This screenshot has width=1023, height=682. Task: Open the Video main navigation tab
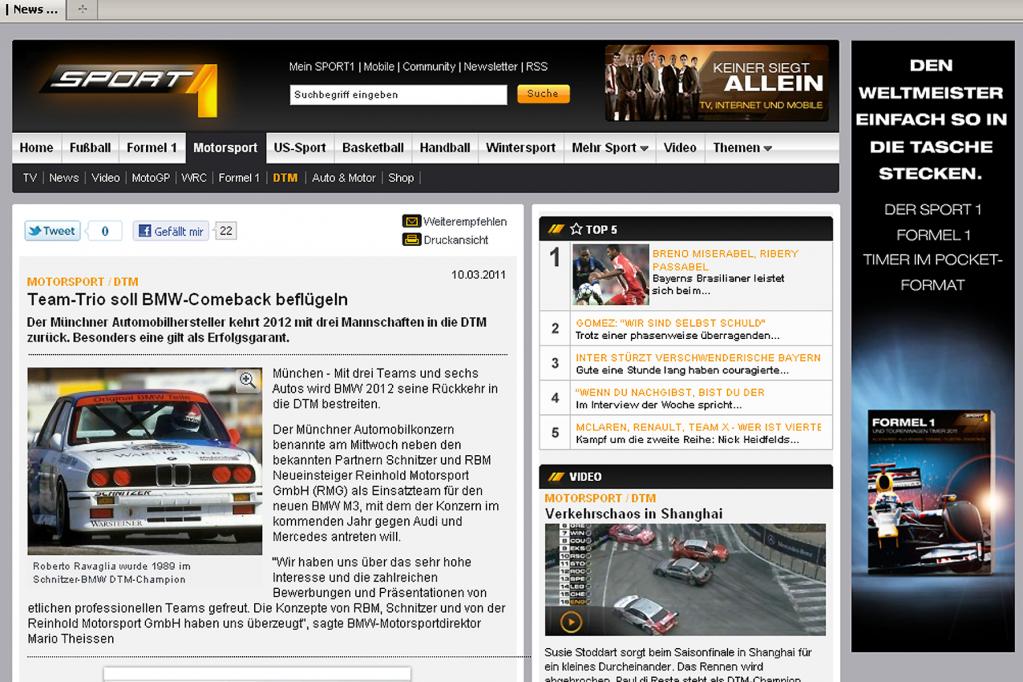(x=680, y=148)
